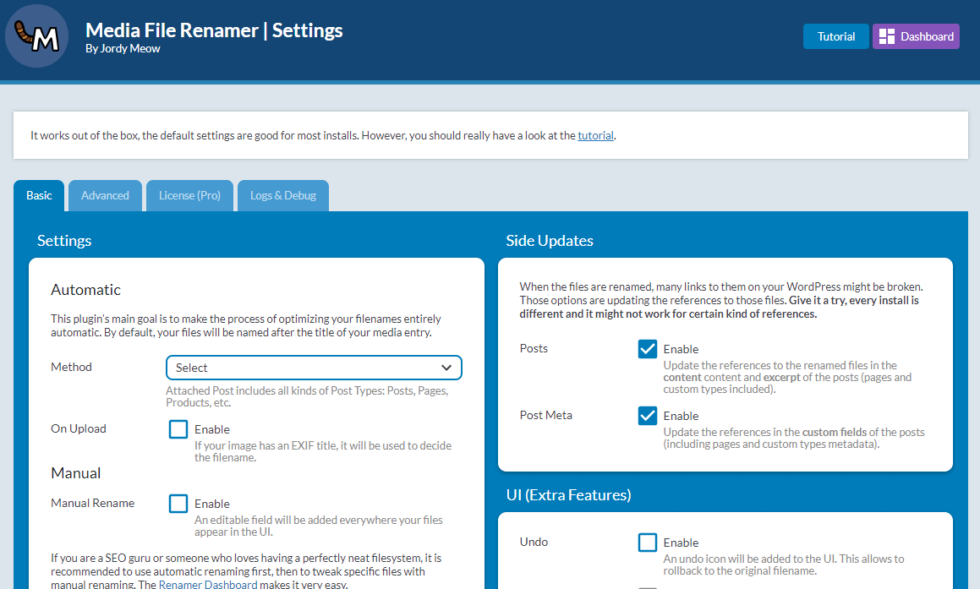
Task: Uncheck the Posts Enable checkbox
Action: (648, 349)
